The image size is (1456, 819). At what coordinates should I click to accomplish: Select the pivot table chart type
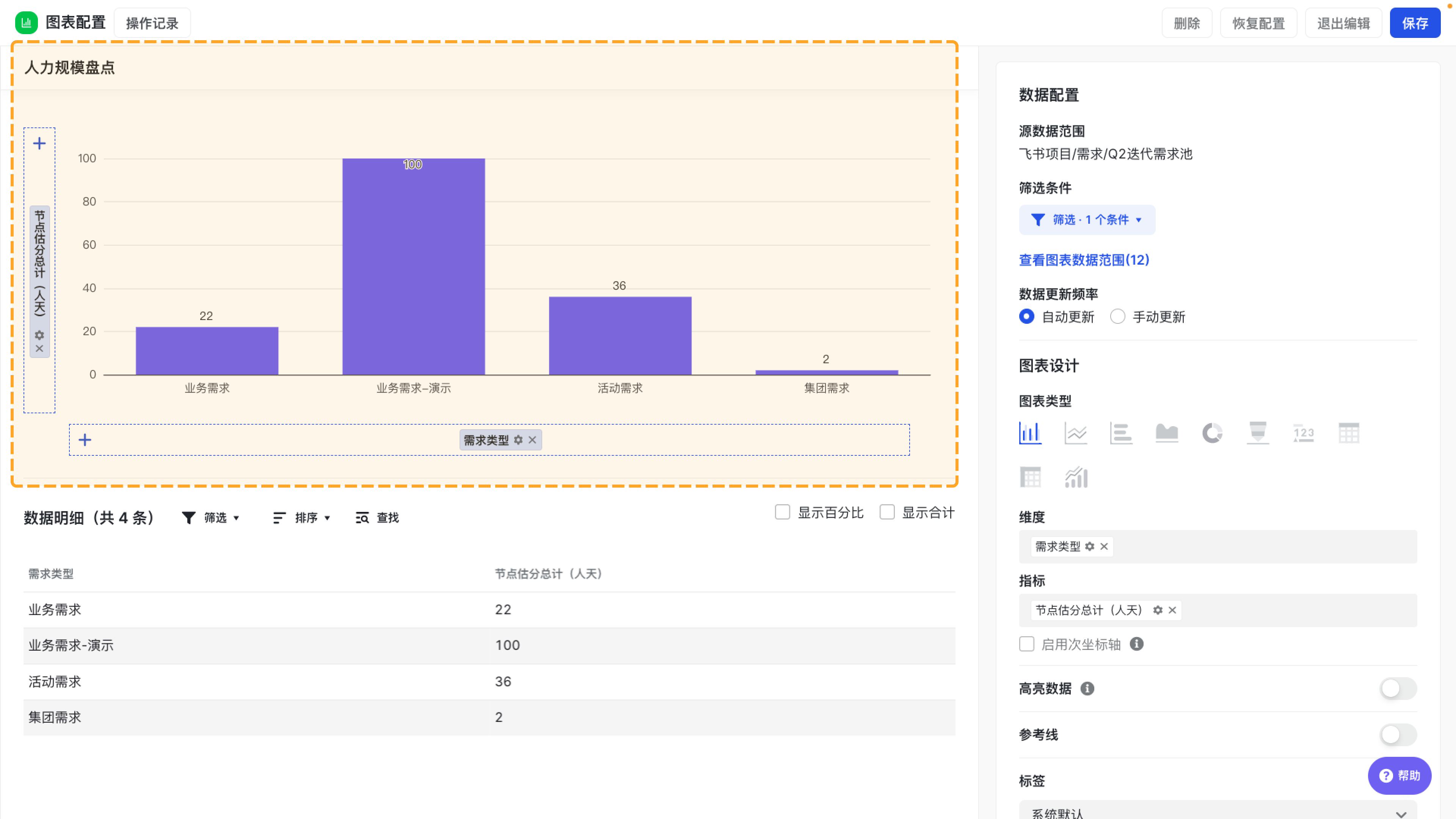[x=1031, y=478]
